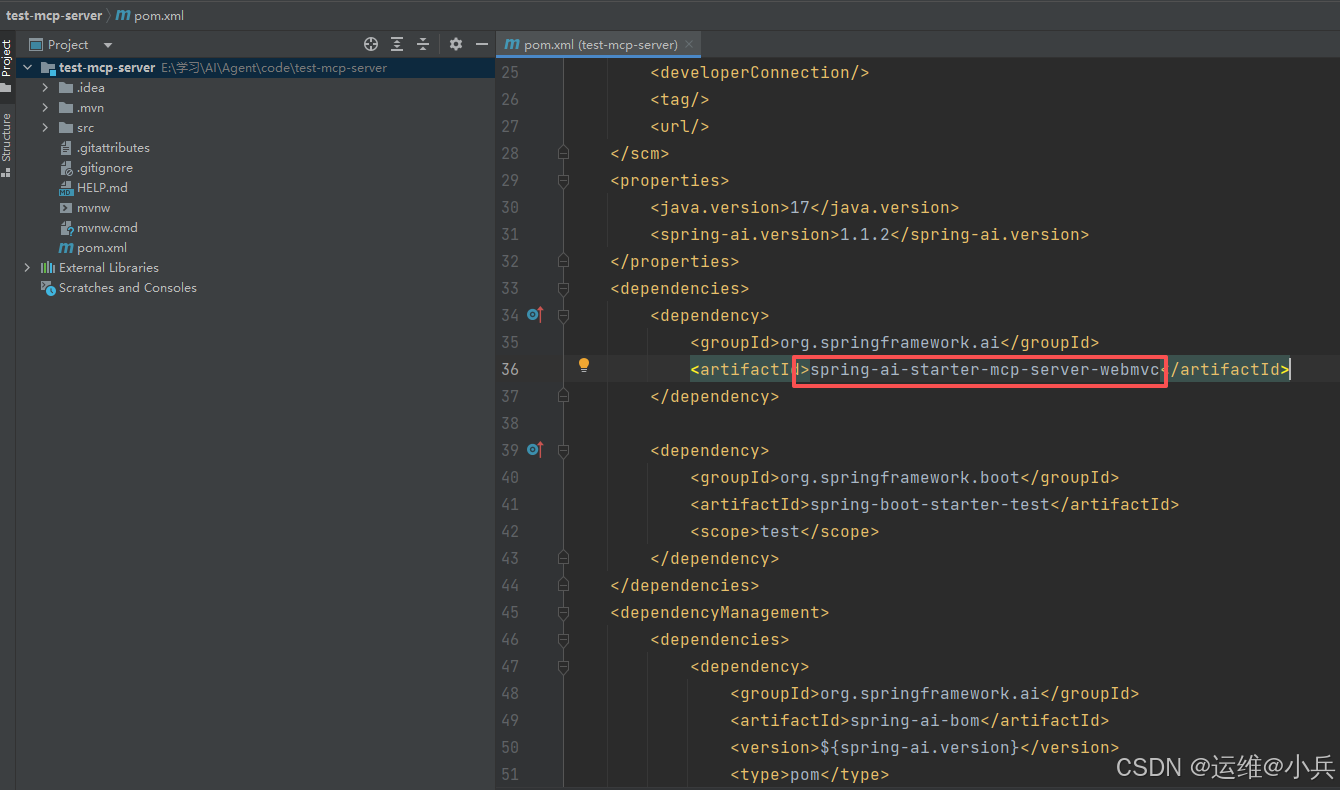Click the src folder icon
Image resolution: width=1340 pixels, height=790 pixels.
pyautogui.click(x=66, y=128)
